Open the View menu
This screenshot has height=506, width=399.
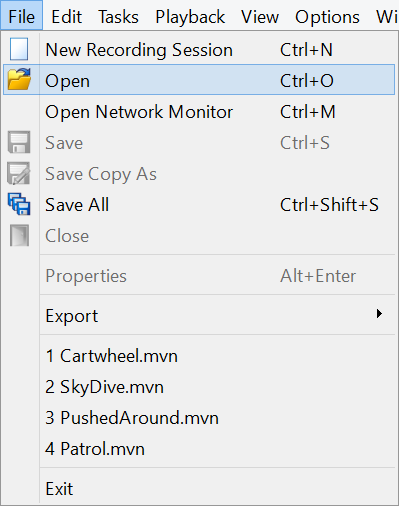point(260,17)
